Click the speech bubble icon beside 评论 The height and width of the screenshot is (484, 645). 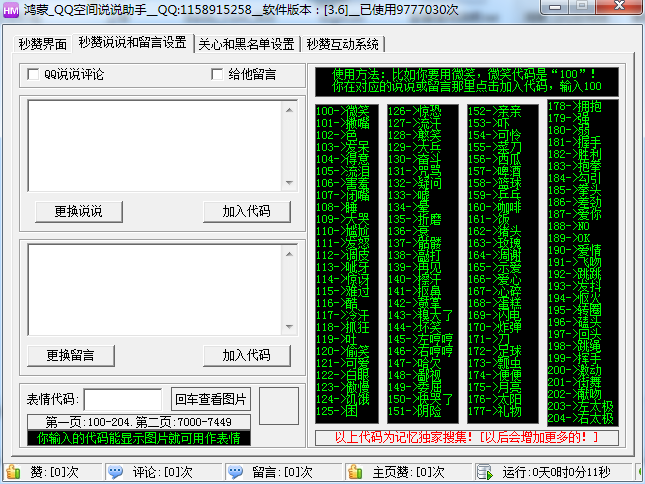(116, 472)
